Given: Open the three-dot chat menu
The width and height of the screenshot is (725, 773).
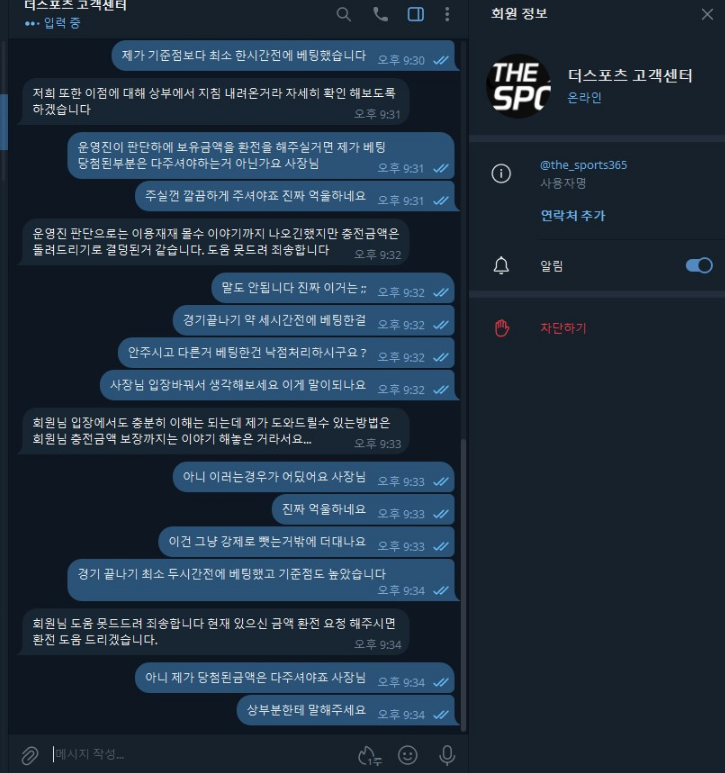Looking at the screenshot, I should [x=447, y=14].
